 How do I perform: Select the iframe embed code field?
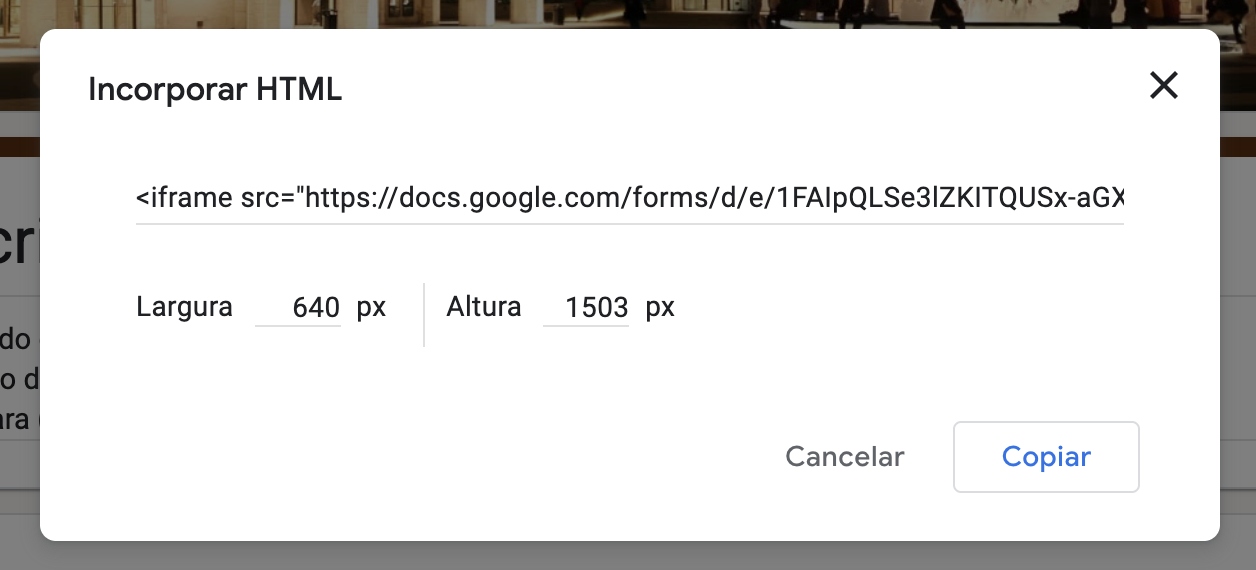[630, 198]
